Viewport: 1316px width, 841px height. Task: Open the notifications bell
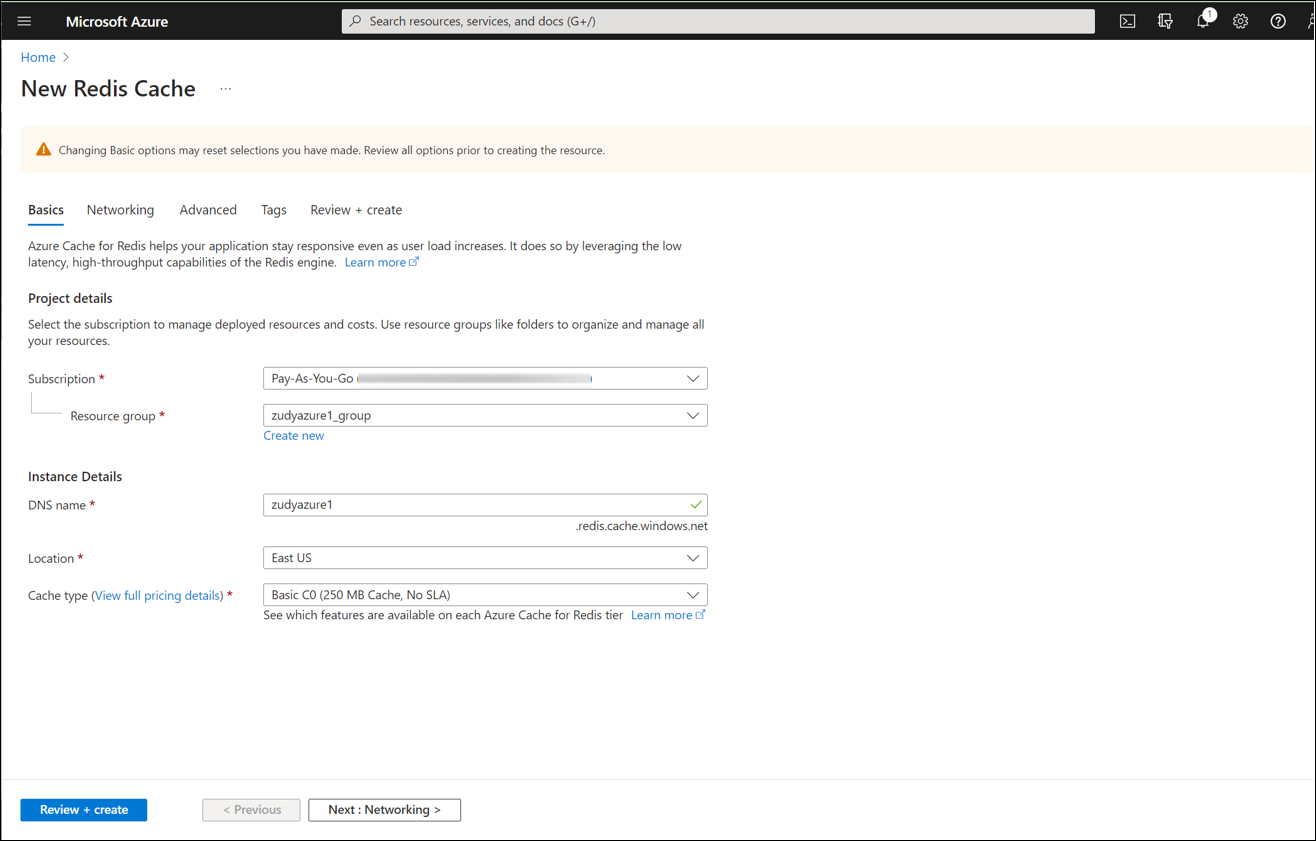click(1203, 21)
